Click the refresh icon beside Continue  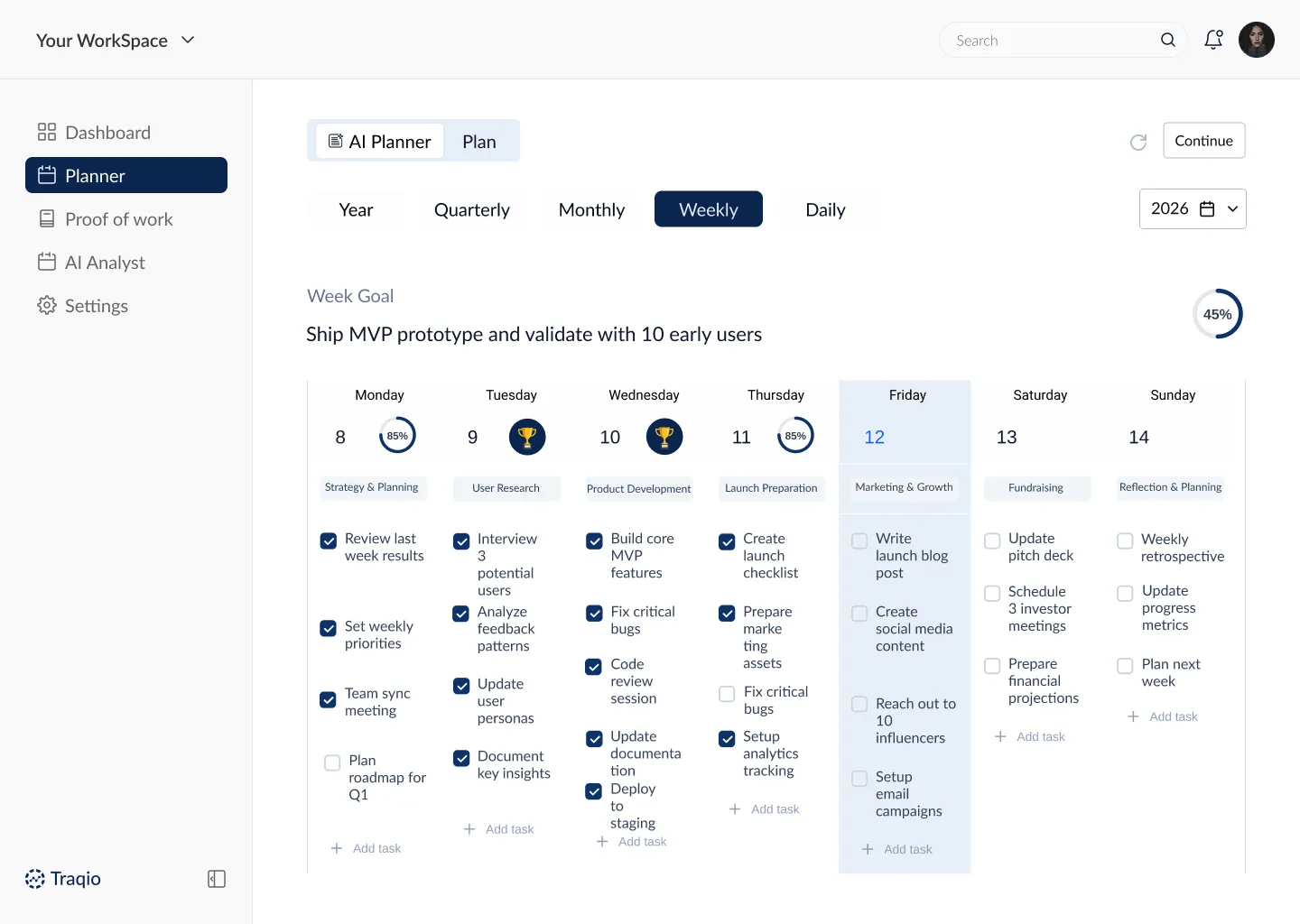pyautogui.click(x=1138, y=142)
